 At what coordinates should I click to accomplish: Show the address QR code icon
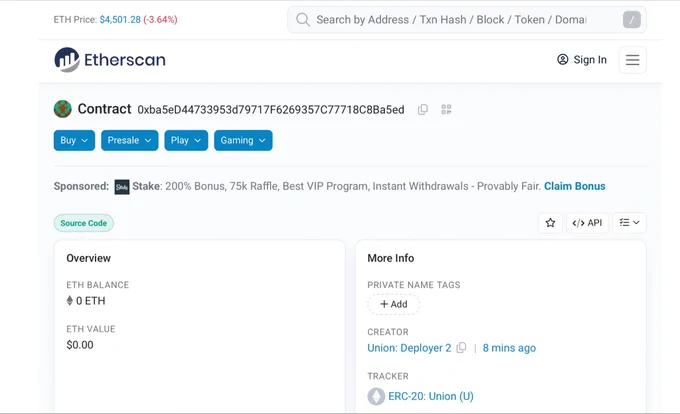point(446,110)
